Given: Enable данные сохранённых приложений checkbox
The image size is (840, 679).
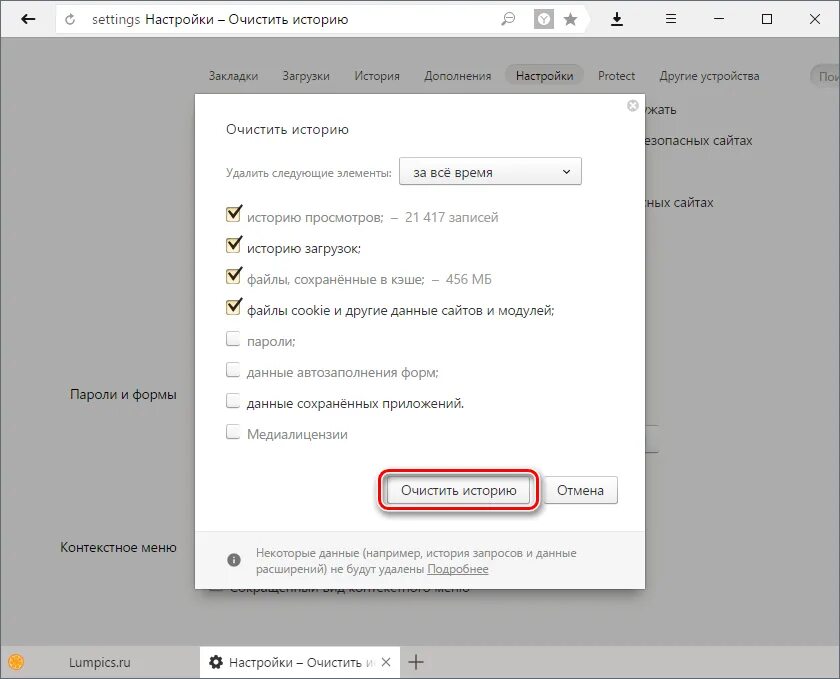Looking at the screenshot, I should coord(233,401).
